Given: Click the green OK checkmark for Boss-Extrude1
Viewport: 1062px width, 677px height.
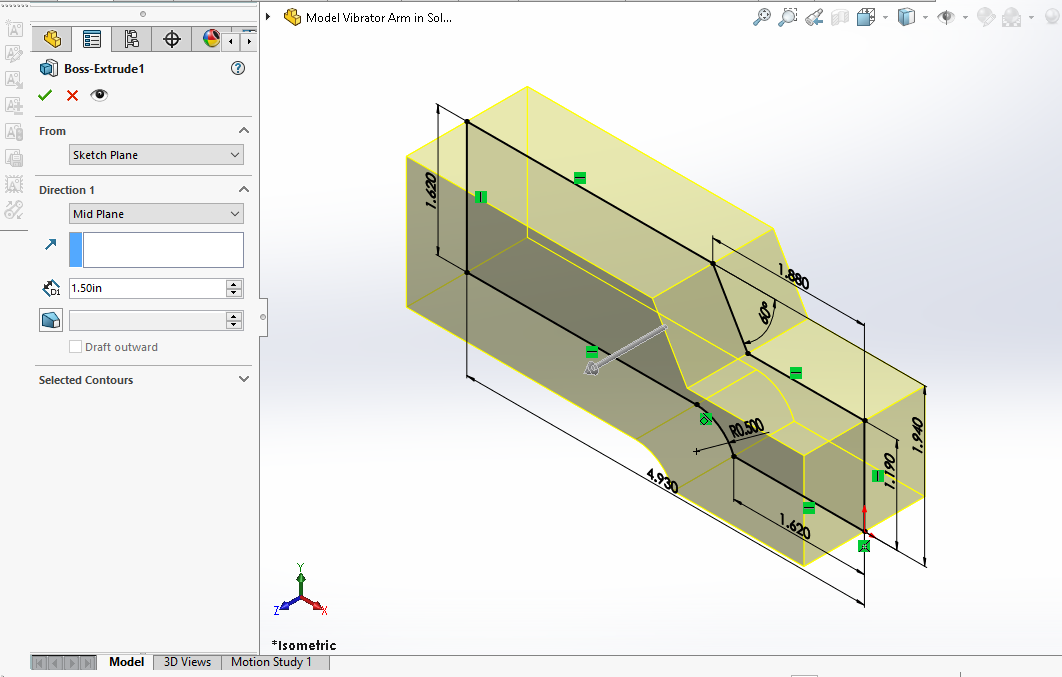Looking at the screenshot, I should coord(45,95).
